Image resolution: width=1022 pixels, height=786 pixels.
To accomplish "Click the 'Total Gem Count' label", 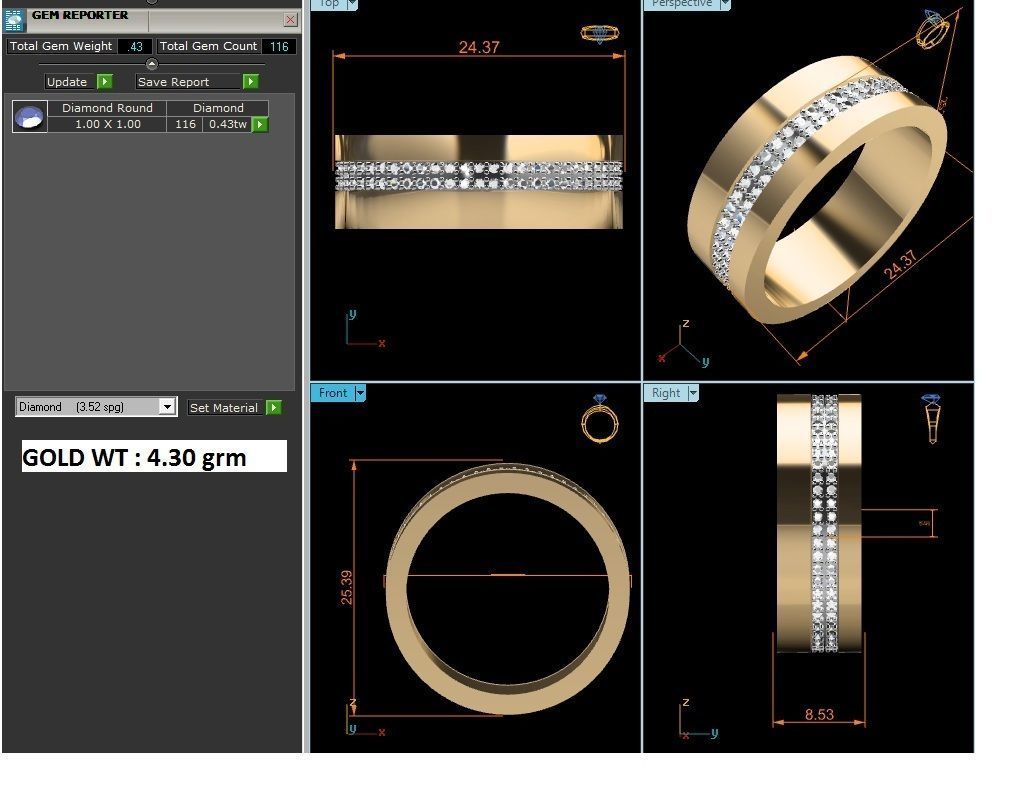I will click(x=209, y=46).
